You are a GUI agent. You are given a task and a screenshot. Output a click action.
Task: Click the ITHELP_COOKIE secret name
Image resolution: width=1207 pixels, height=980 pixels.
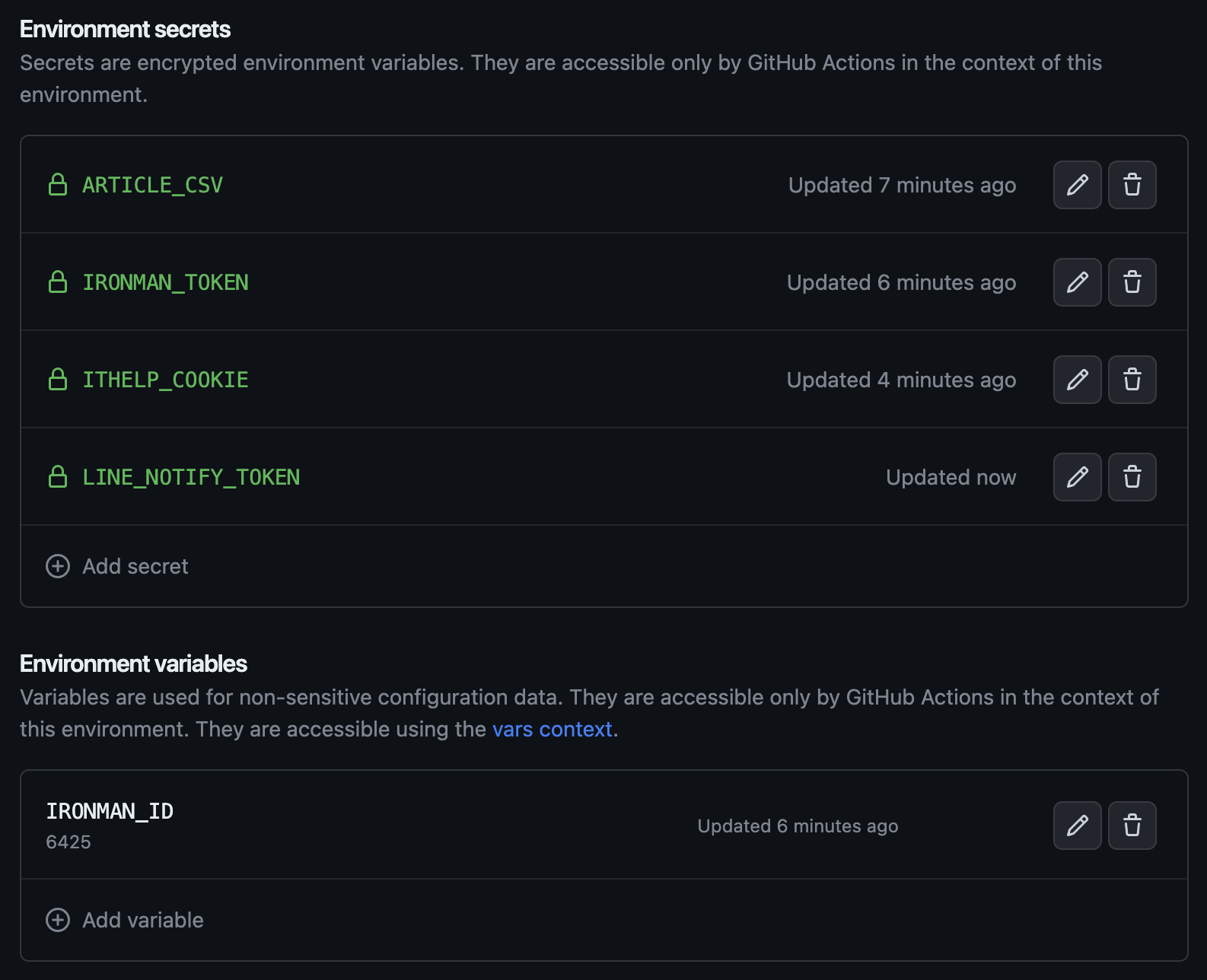point(165,380)
